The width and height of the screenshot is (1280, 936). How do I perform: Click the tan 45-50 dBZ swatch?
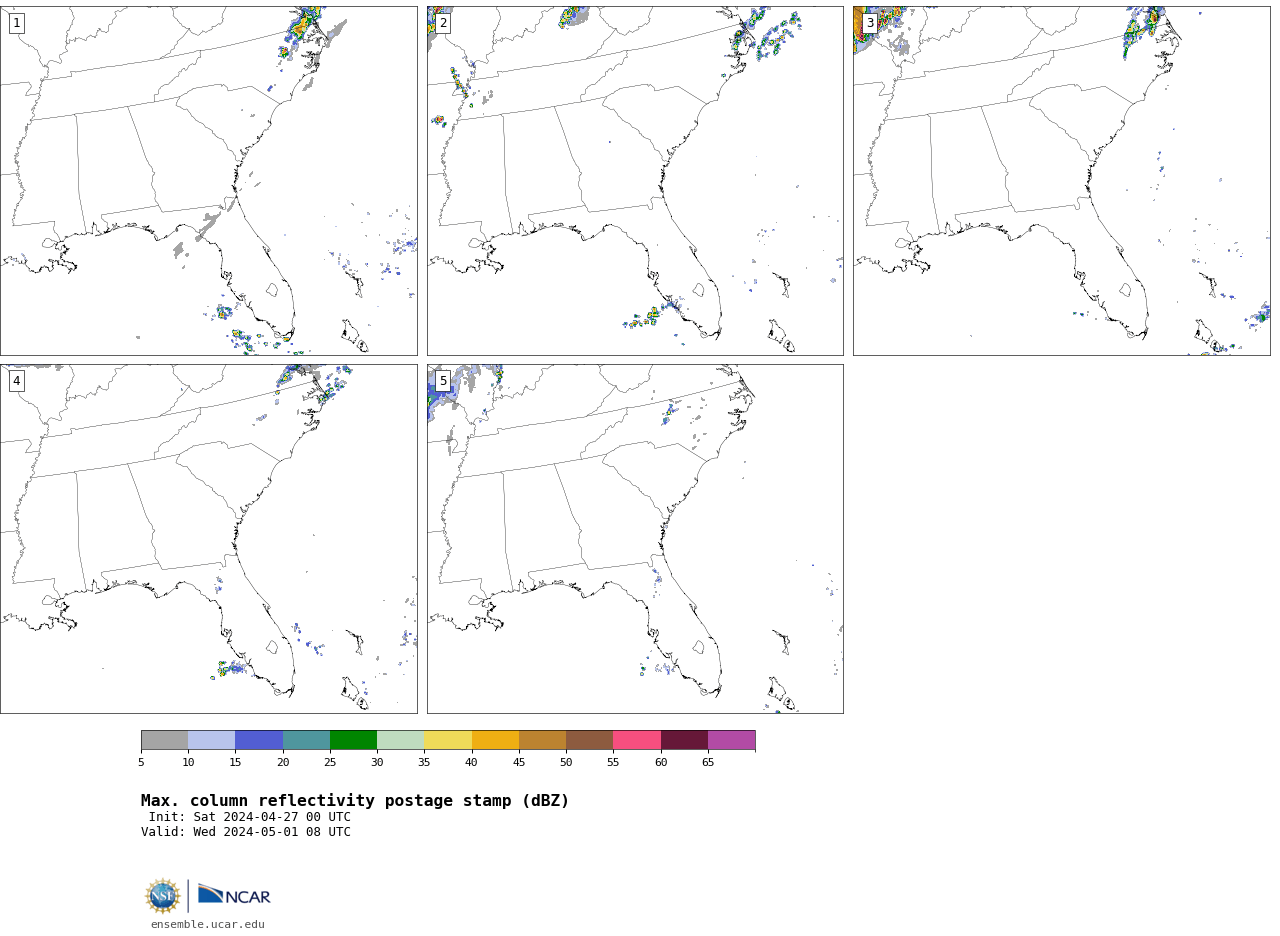(542, 740)
